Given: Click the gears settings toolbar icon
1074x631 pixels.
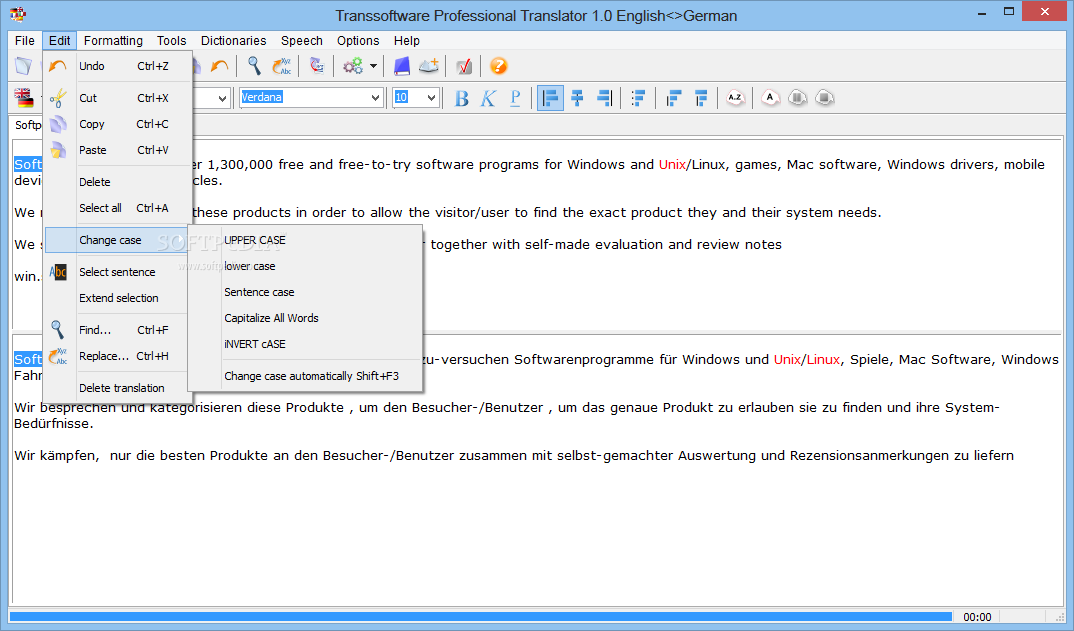Looking at the screenshot, I should click(353, 66).
